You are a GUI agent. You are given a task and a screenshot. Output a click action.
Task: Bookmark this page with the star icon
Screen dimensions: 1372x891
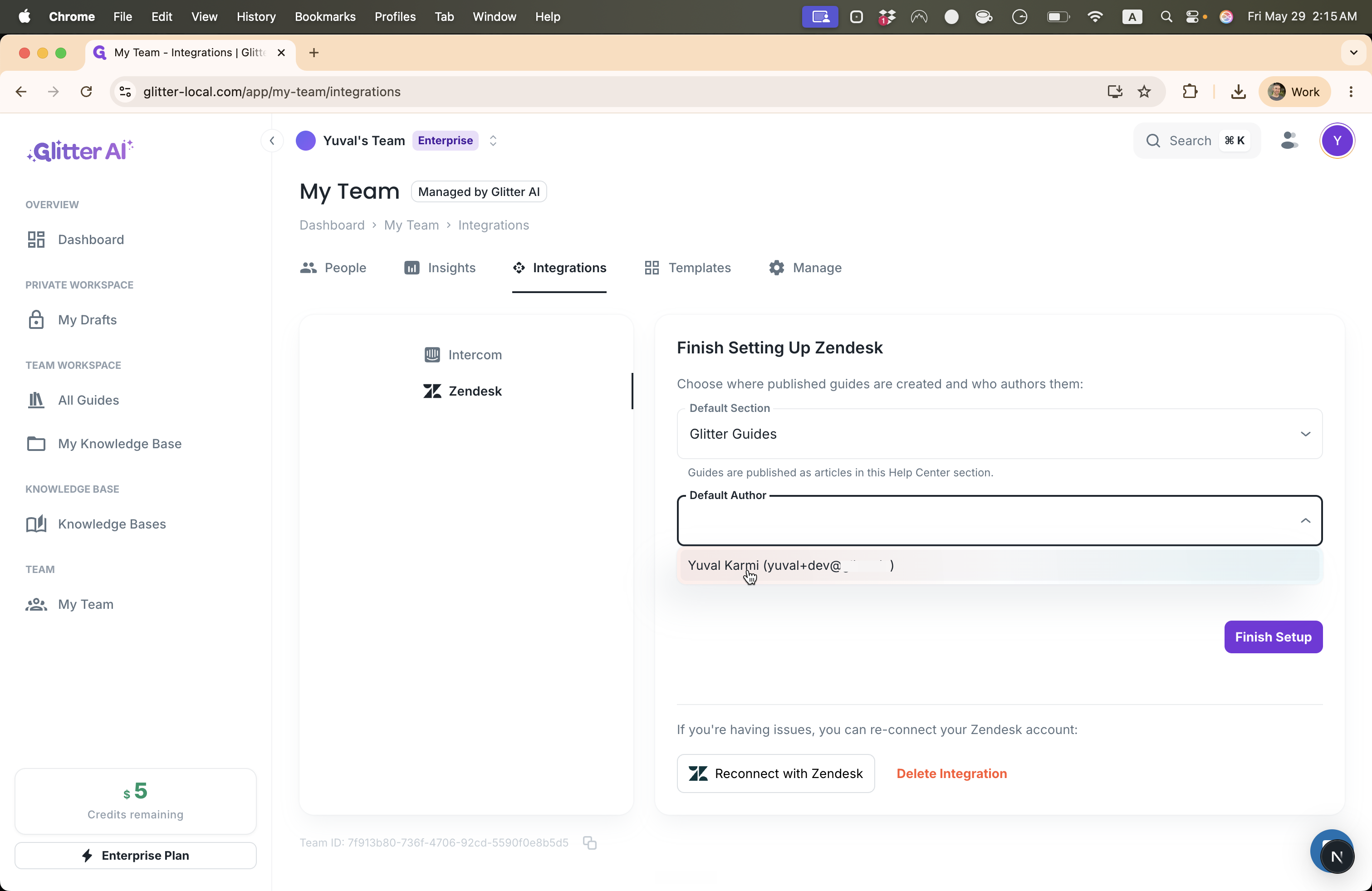[1144, 92]
